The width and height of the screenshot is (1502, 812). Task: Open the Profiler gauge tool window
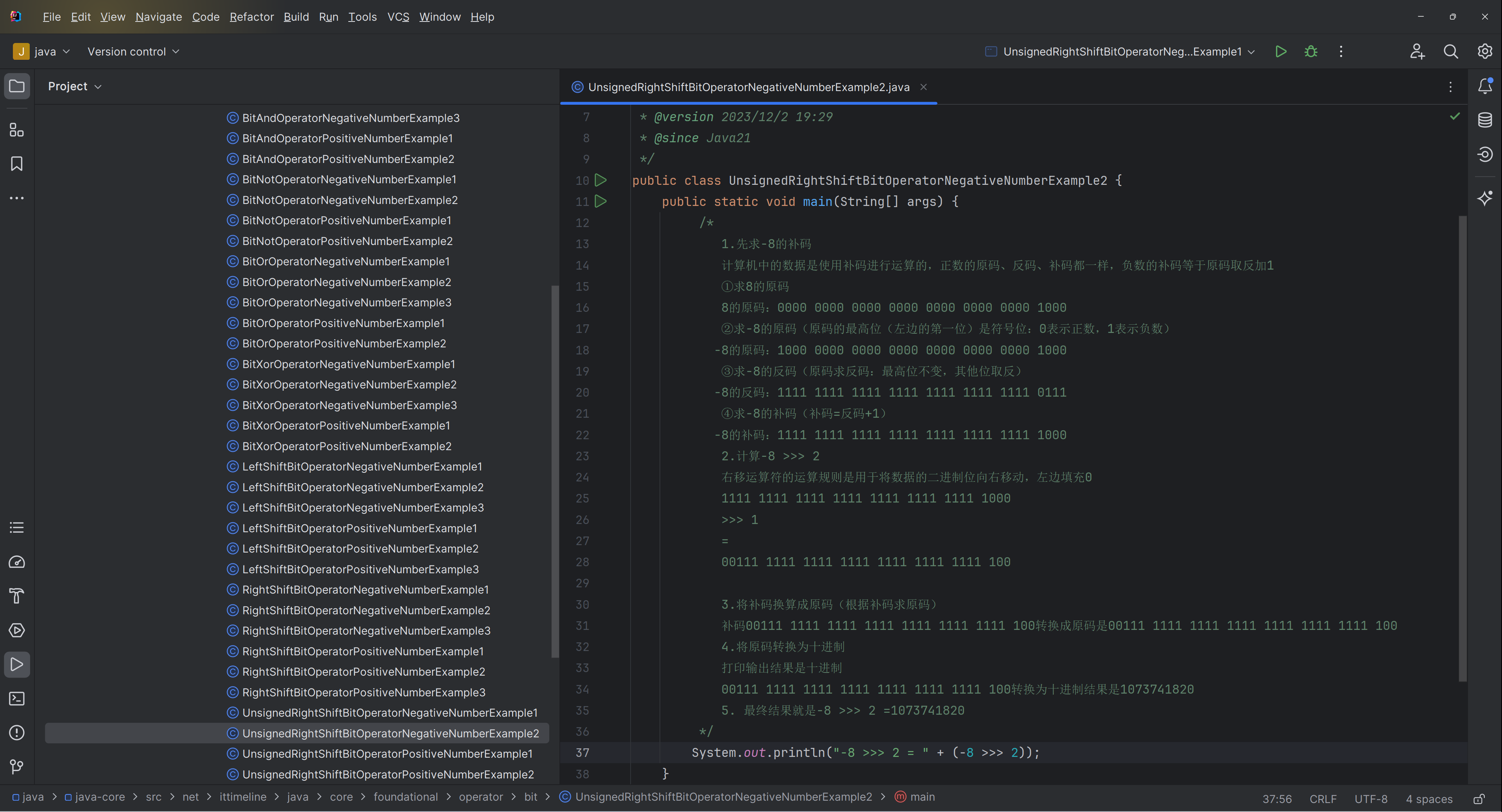[x=17, y=562]
